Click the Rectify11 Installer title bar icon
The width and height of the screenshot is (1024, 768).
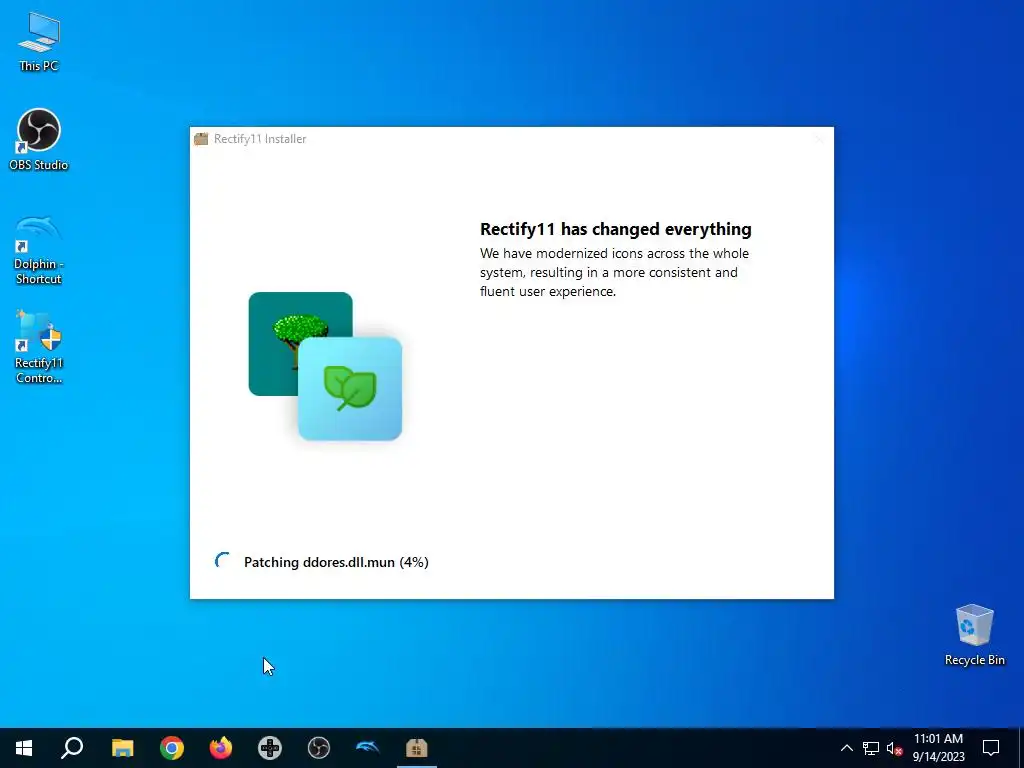(201, 138)
